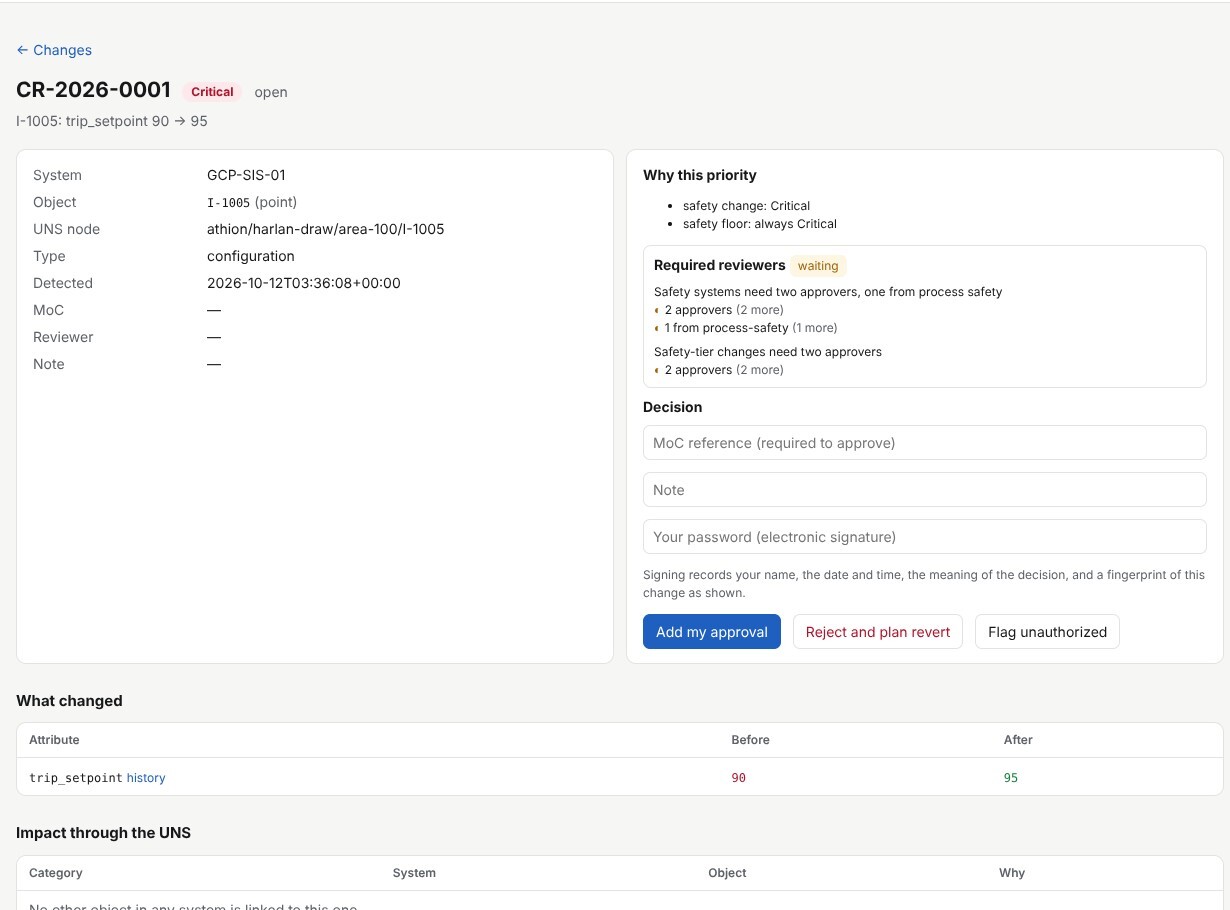Click the waiting status badge

[x=818, y=266]
